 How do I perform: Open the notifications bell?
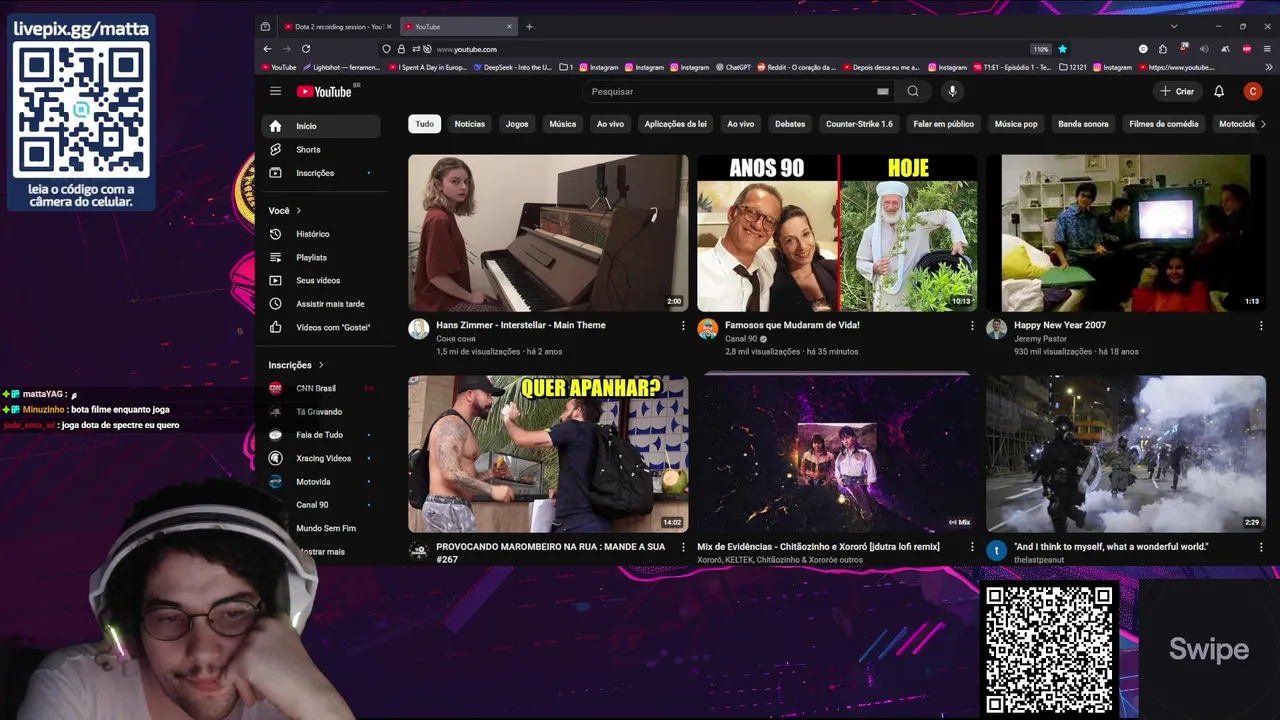1219,91
